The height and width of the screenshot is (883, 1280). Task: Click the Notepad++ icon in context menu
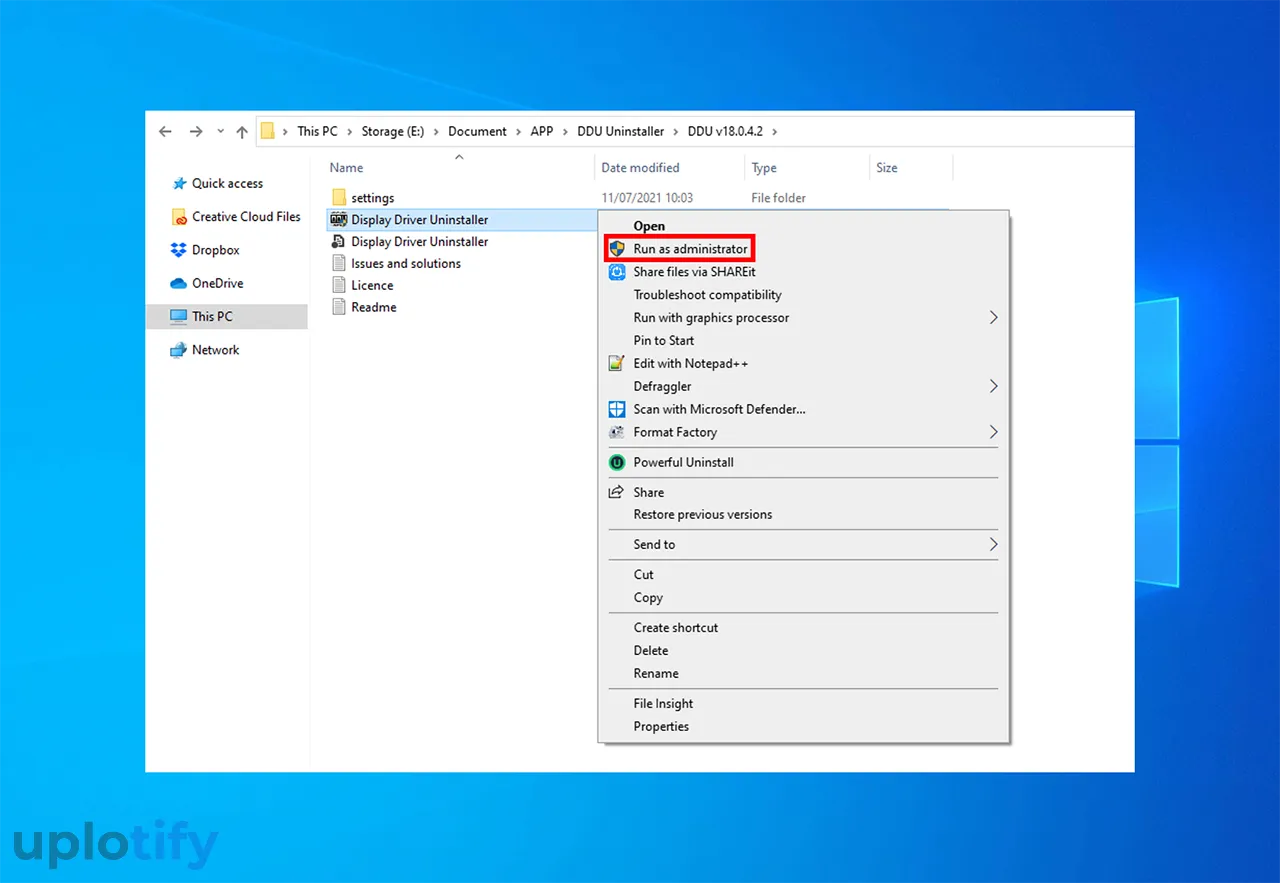coord(617,363)
